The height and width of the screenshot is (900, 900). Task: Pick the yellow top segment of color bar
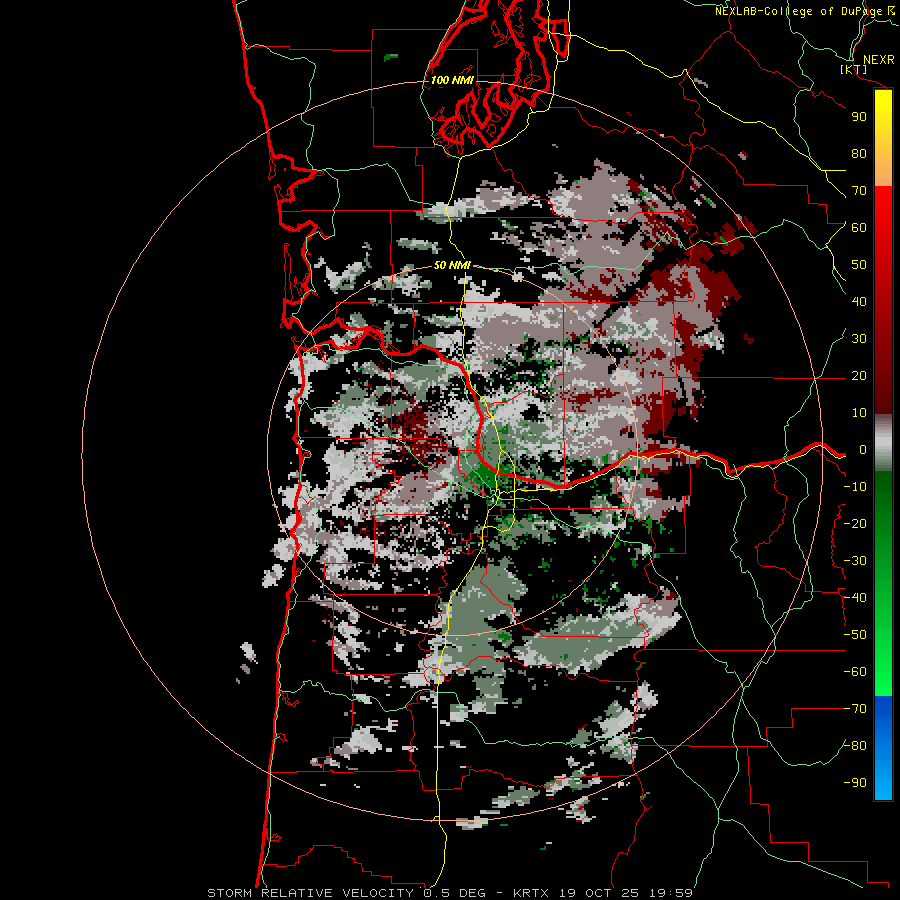(883, 138)
